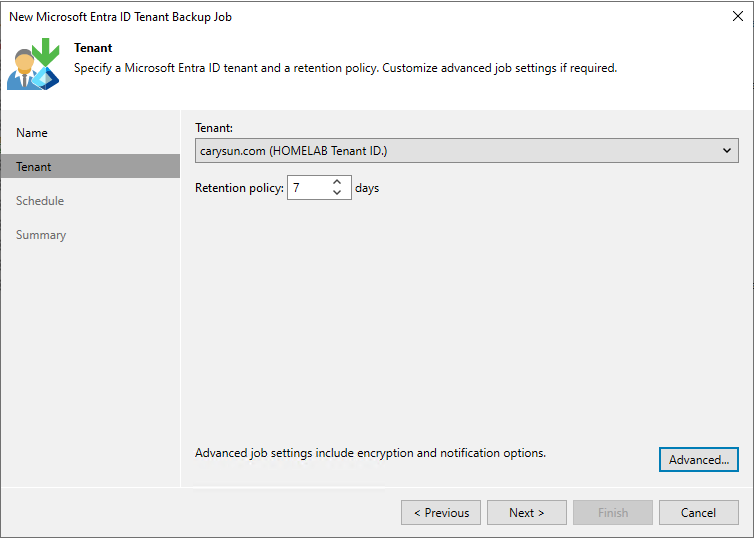The image size is (754, 538).
Task: Click the Retention policy label
Action: coord(239,188)
